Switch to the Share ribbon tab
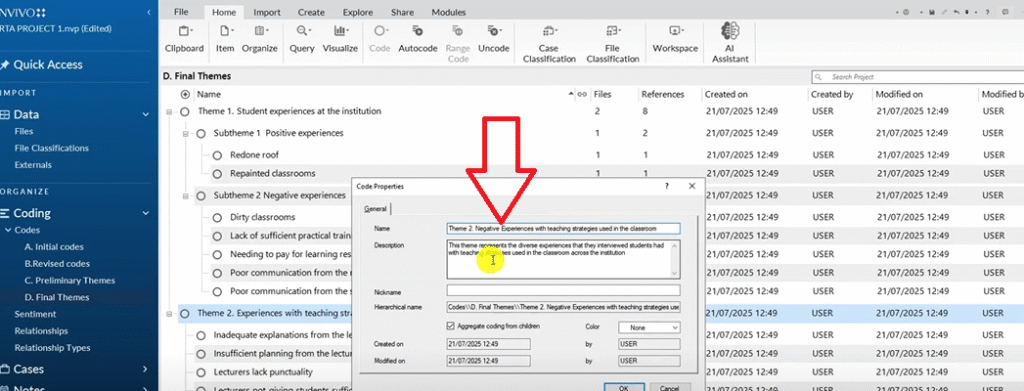Viewport: 1024px width, 391px height. click(x=402, y=12)
